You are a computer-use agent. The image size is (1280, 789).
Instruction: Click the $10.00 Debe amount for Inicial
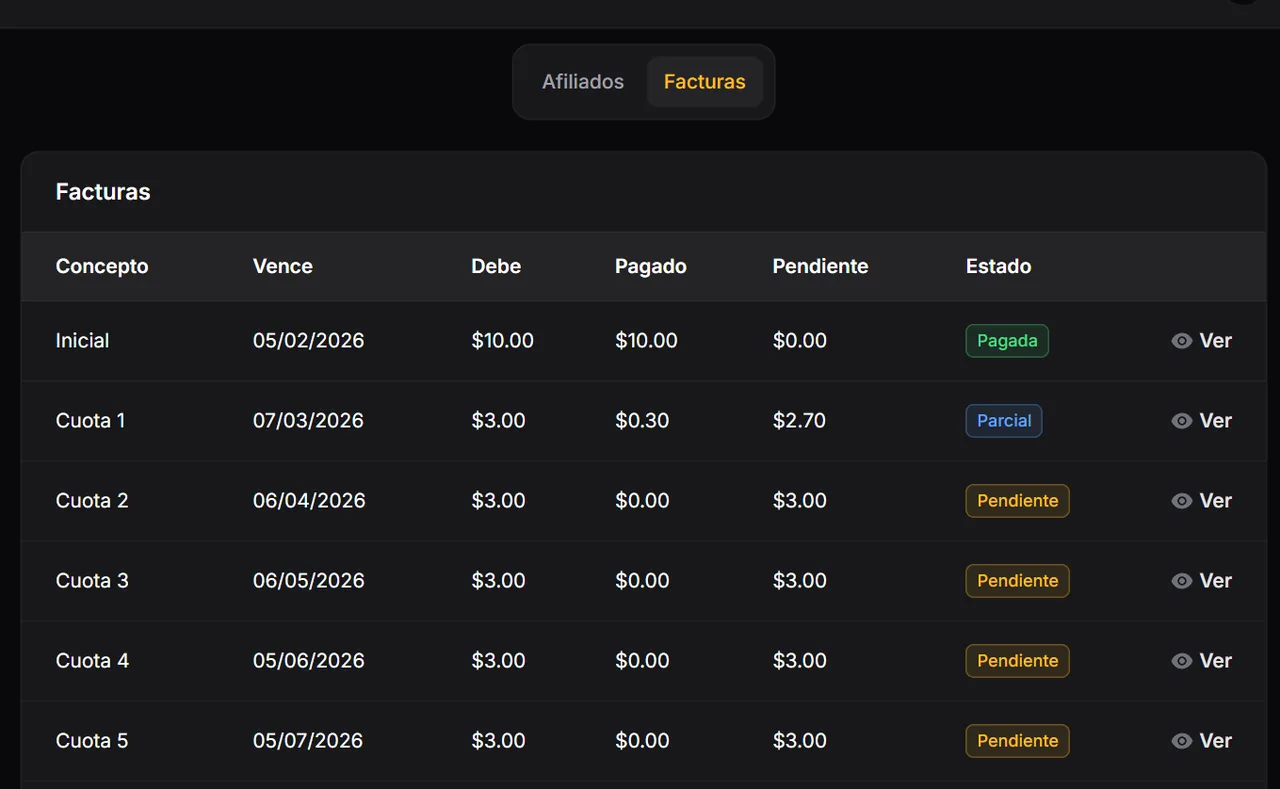503,341
